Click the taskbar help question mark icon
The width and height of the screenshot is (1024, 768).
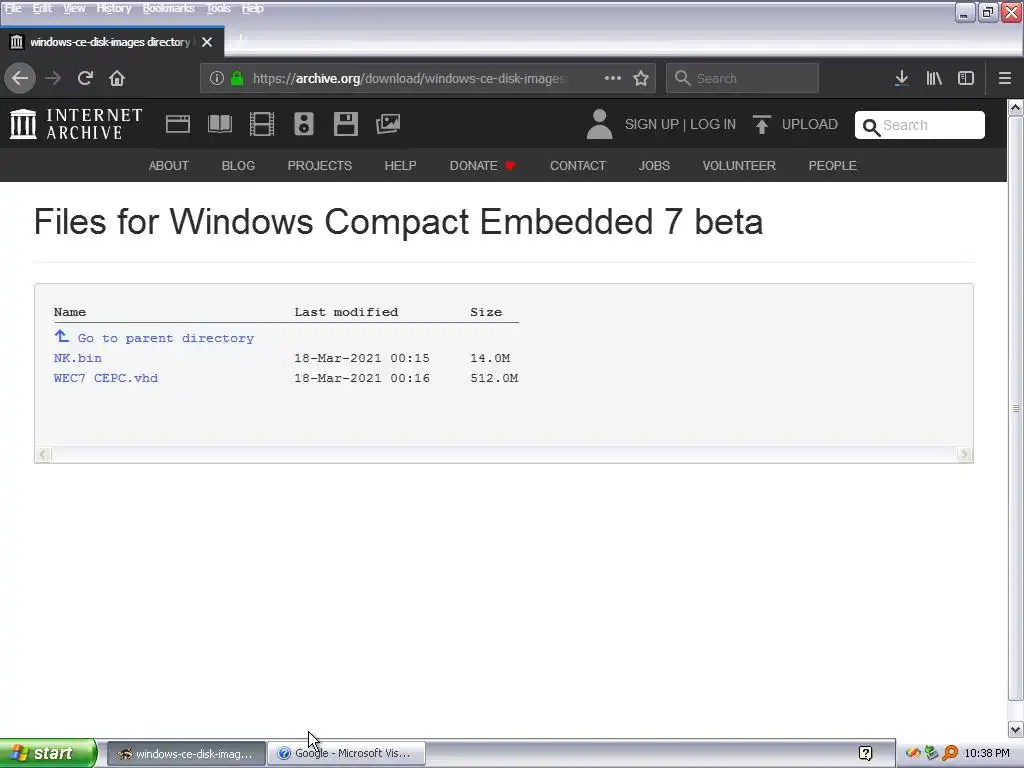[x=865, y=754]
